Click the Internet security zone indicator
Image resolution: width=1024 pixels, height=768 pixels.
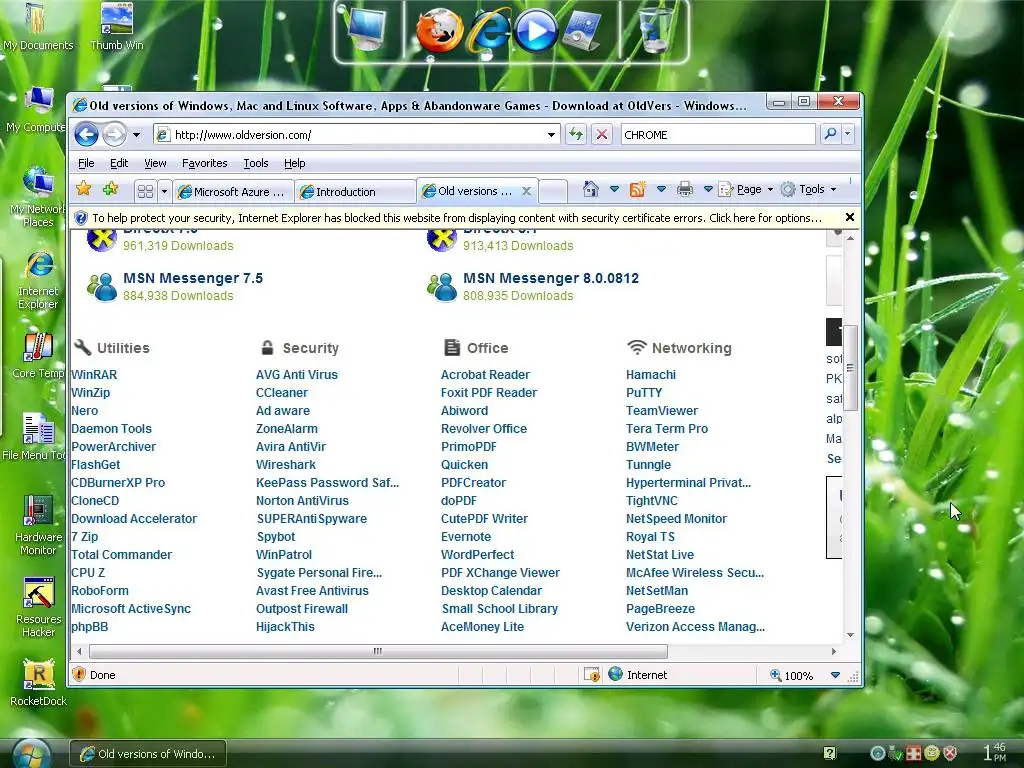tap(638, 675)
